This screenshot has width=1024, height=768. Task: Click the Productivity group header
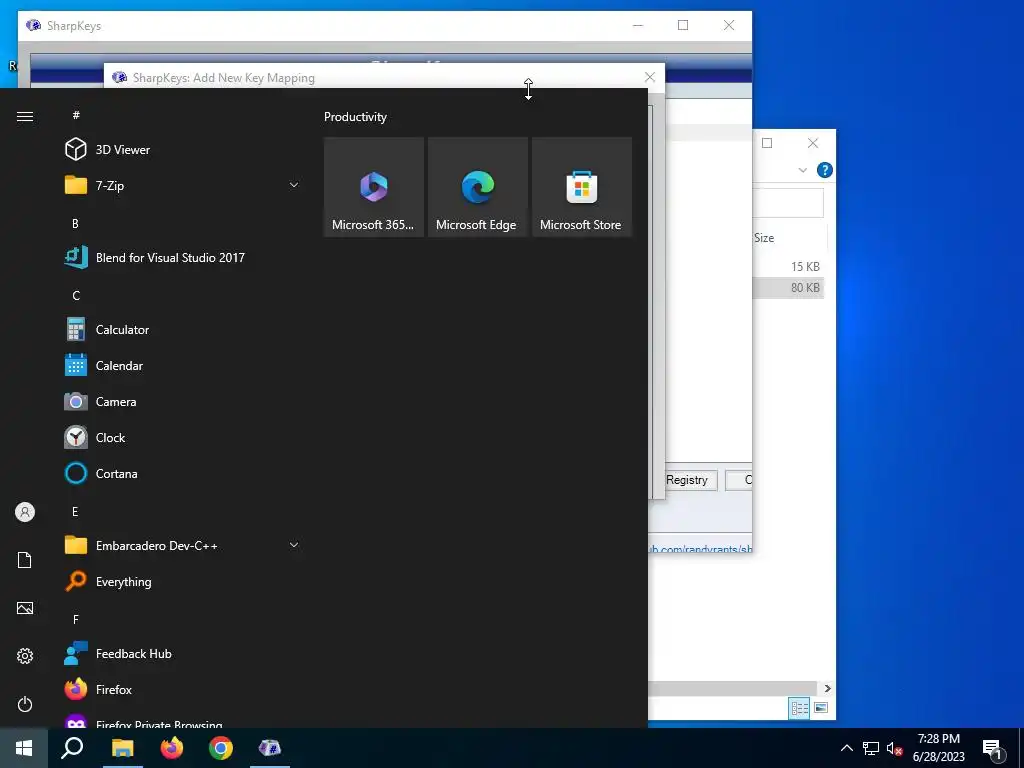355,117
